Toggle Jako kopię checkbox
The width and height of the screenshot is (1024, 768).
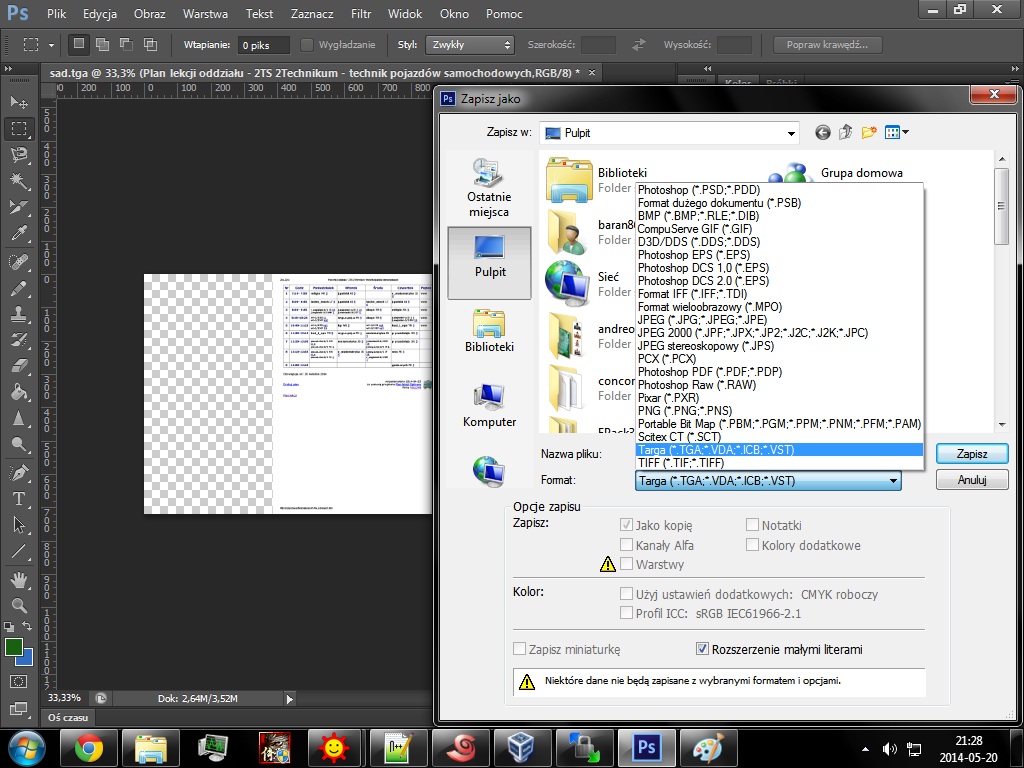point(626,524)
